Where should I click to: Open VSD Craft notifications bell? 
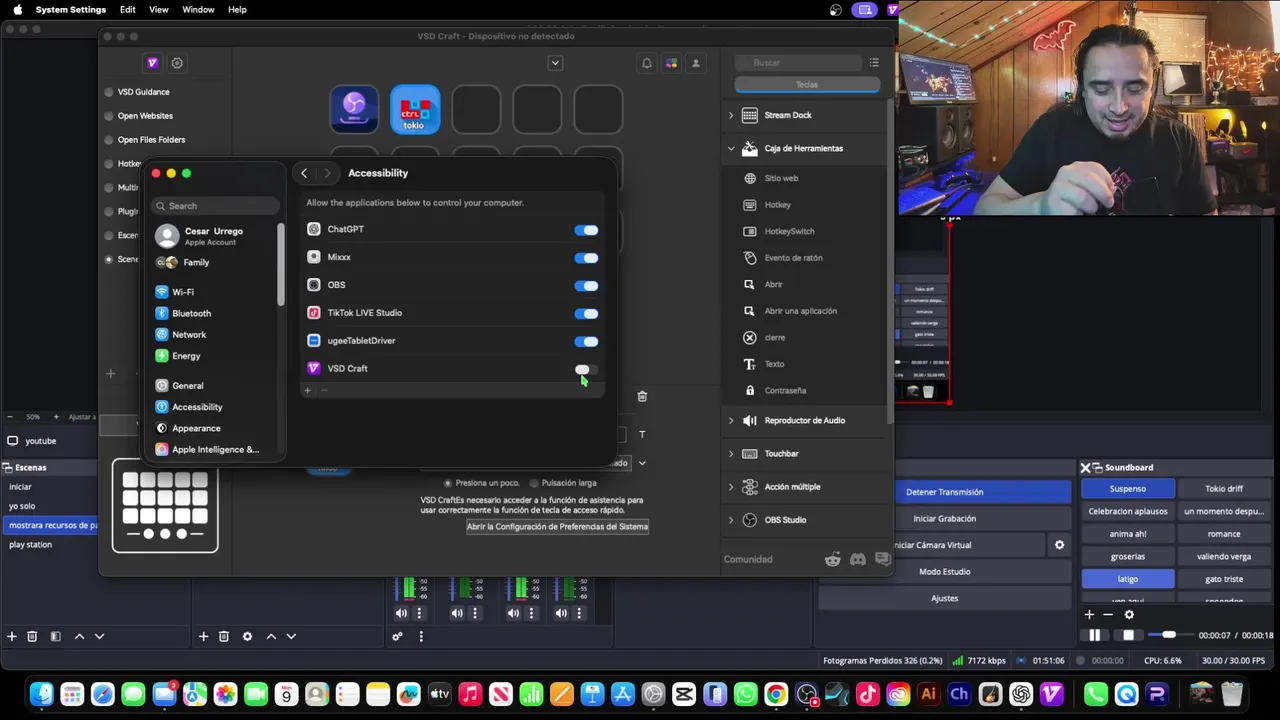(x=647, y=63)
